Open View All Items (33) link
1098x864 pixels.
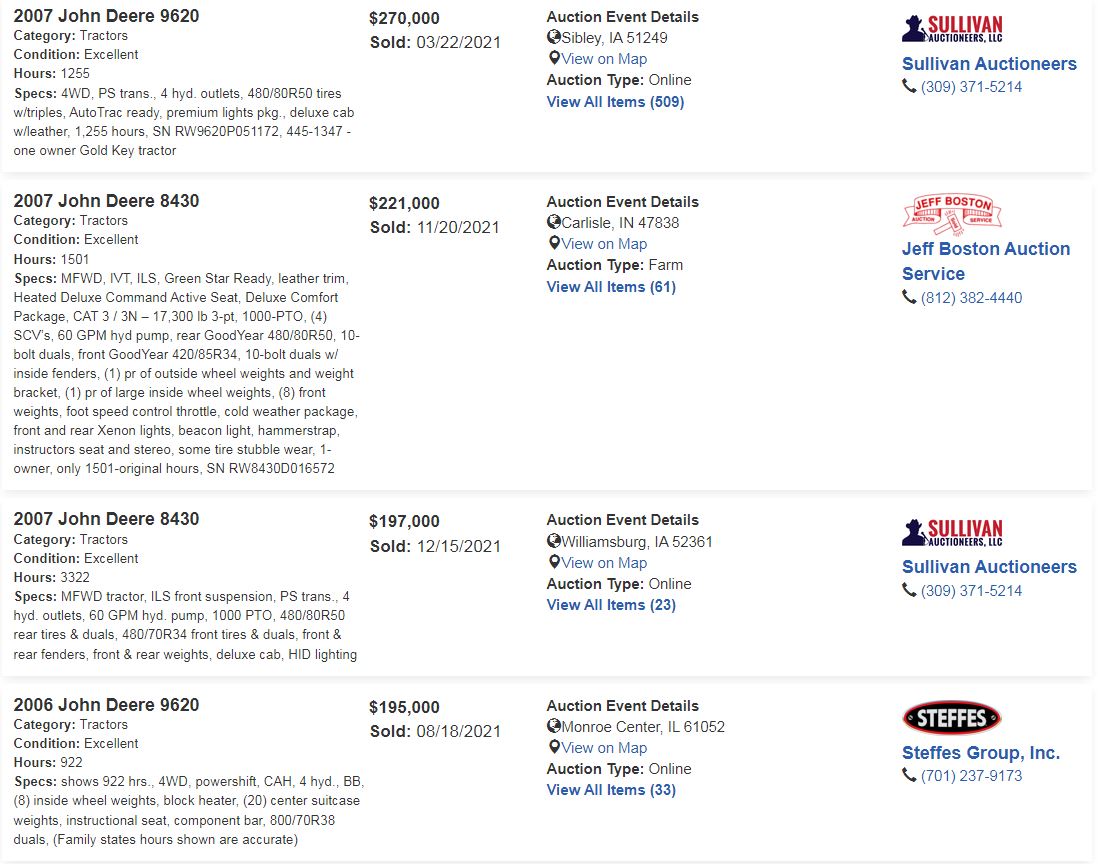point(611,789)
